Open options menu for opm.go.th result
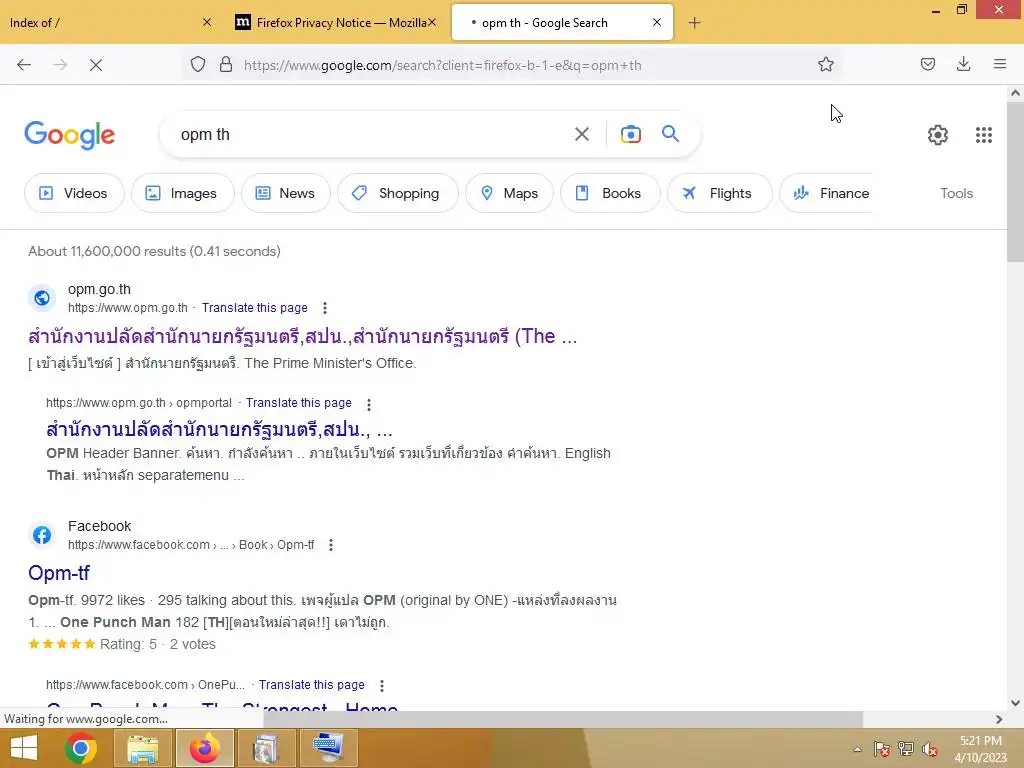 click(x=325, y=308)
